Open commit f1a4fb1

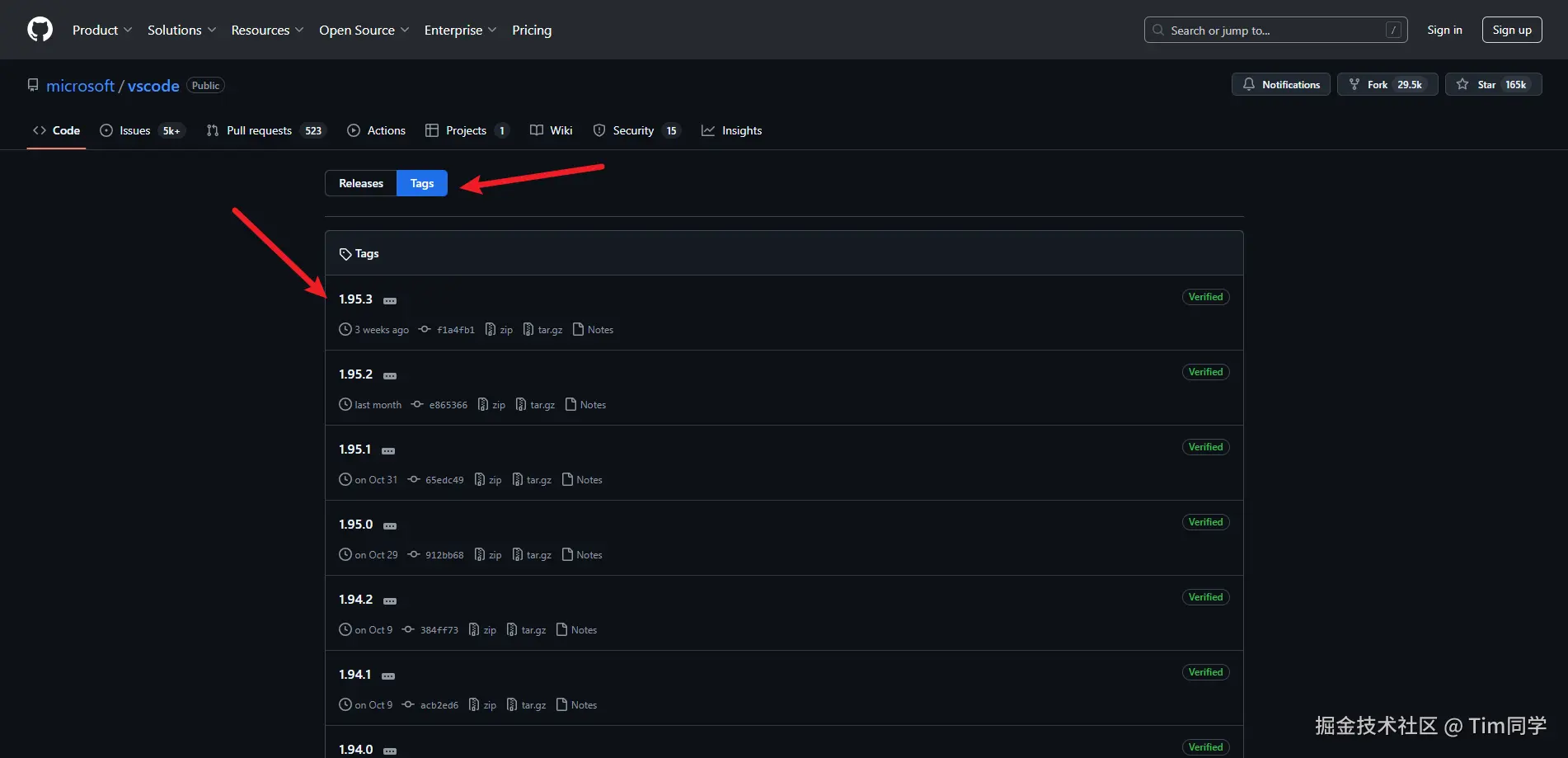[448, 330]
